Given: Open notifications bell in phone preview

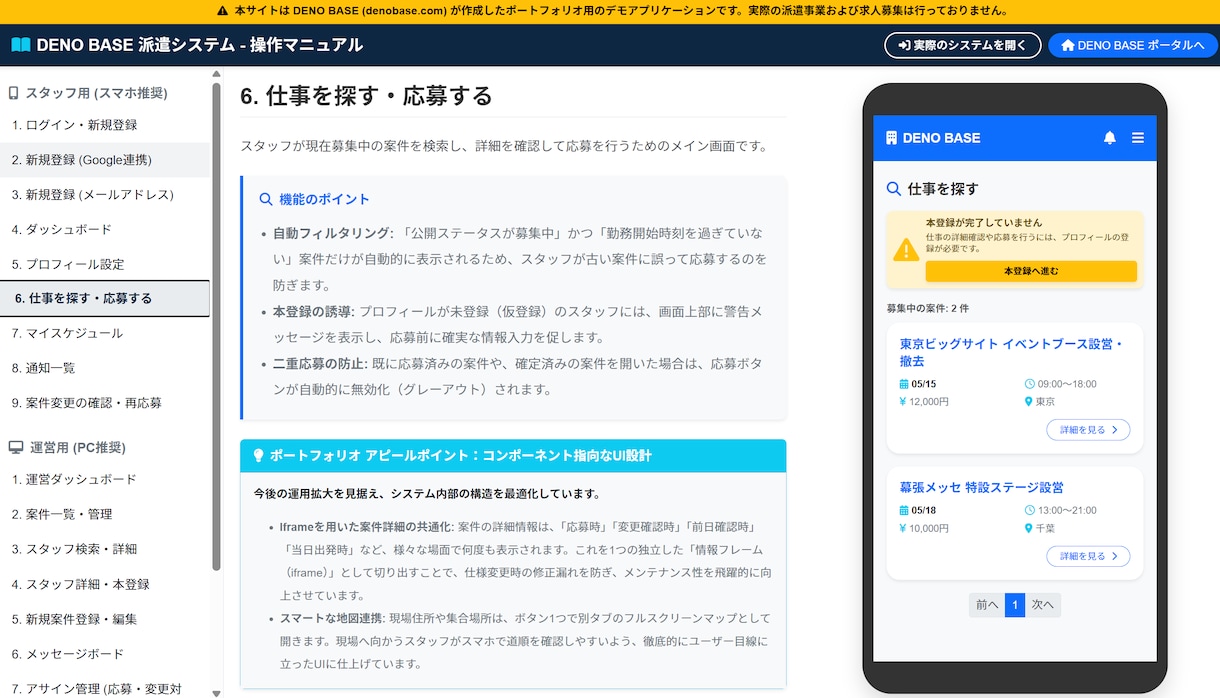Looking at the screenshot, I should (x=1109, y=138).
